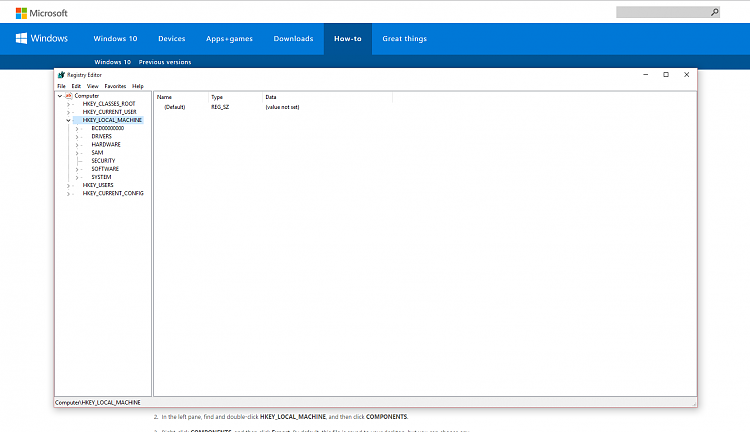Go to Windows 10 in main navigation
The image size is (750, 432).
pos(115,39)
